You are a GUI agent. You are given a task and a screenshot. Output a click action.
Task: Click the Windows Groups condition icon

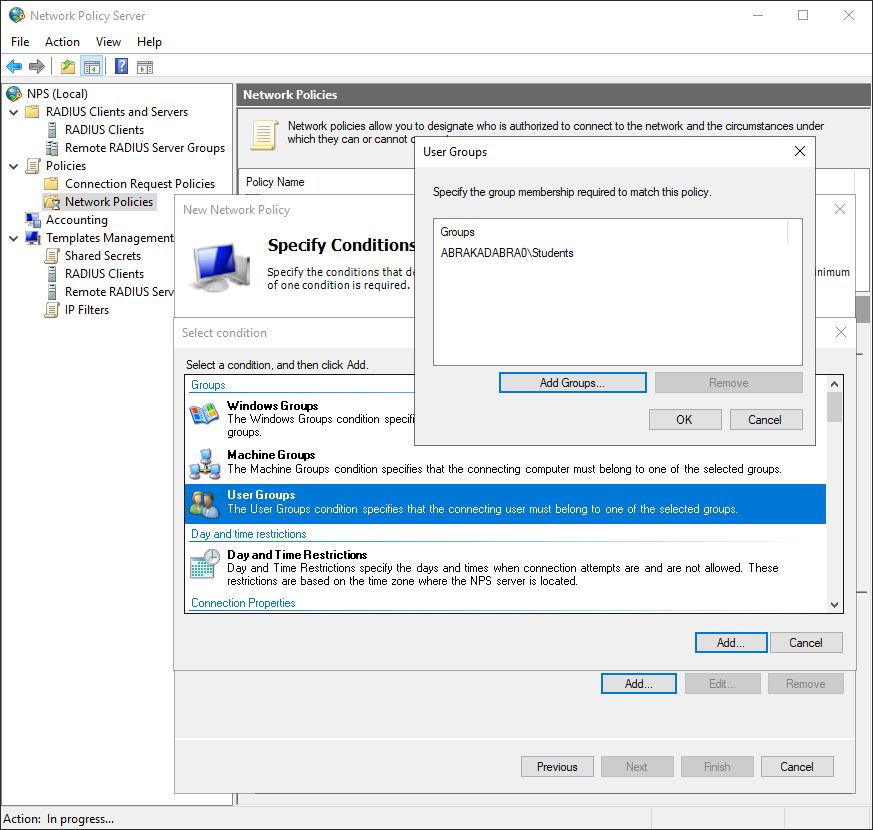(204, 415)
